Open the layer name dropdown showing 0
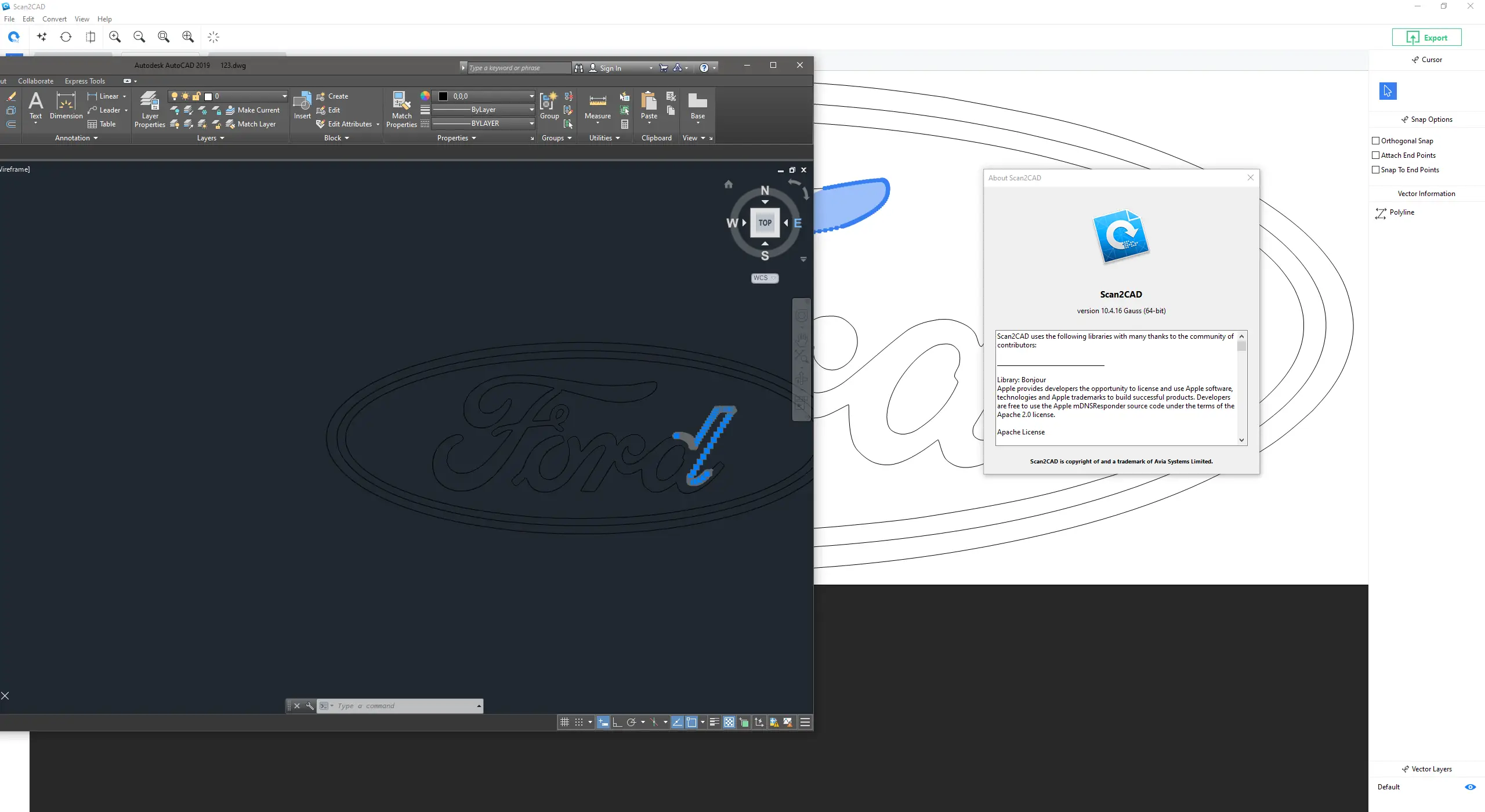 (x=284, y=96)
